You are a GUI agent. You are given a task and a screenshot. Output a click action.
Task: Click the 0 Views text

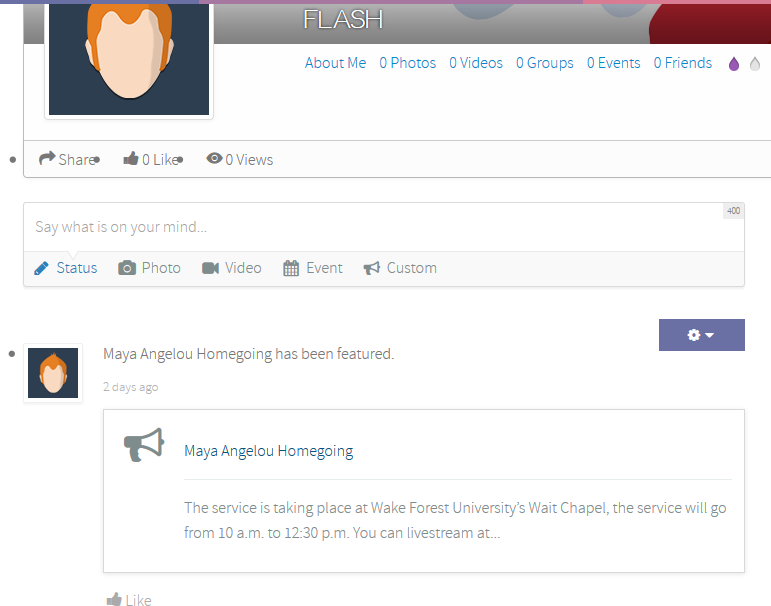(249, 160)
